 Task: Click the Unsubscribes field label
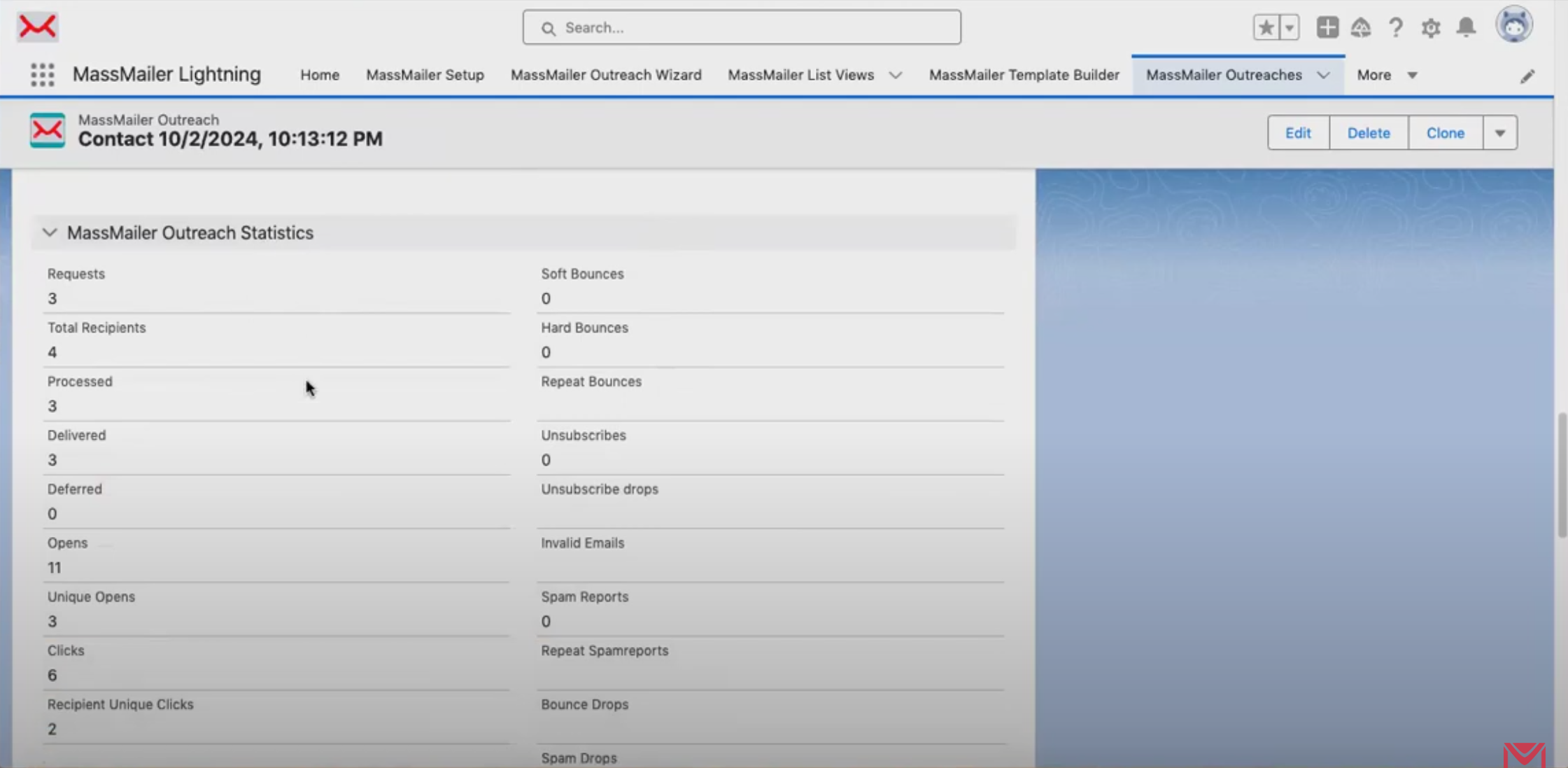tap(584, 435)
